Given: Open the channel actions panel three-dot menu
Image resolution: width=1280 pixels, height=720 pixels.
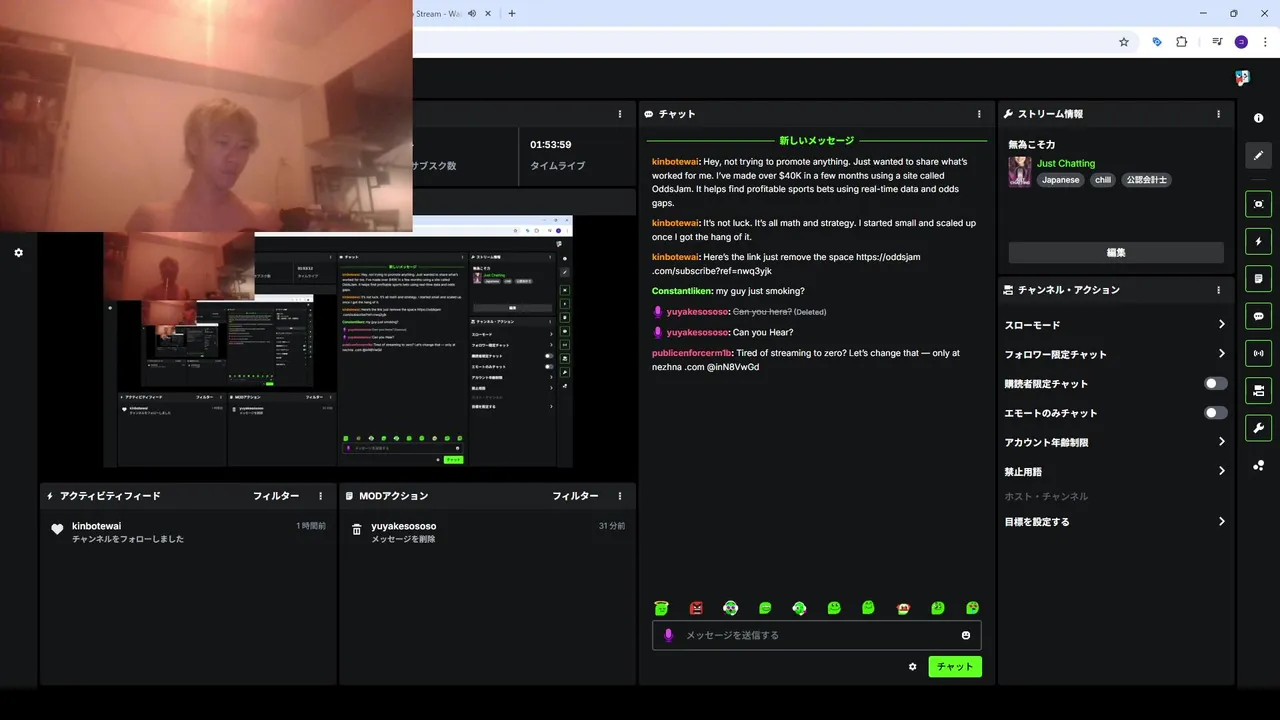Looking at the screenshot, I should tap(1218, 290).
